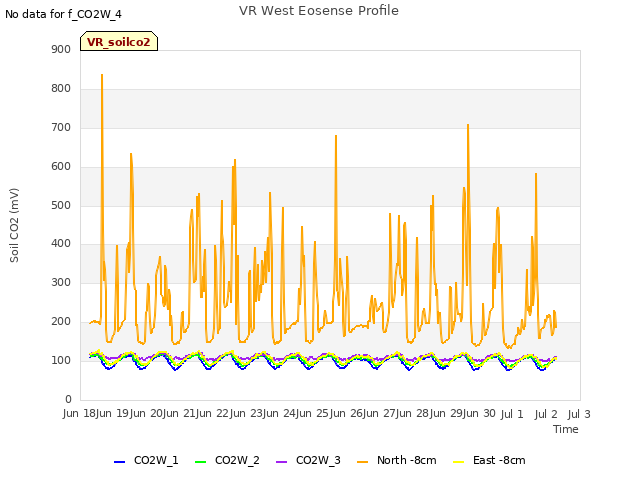Click the 21Jun x-axis tick label
The image size is (640, 480).
(197, 413)
